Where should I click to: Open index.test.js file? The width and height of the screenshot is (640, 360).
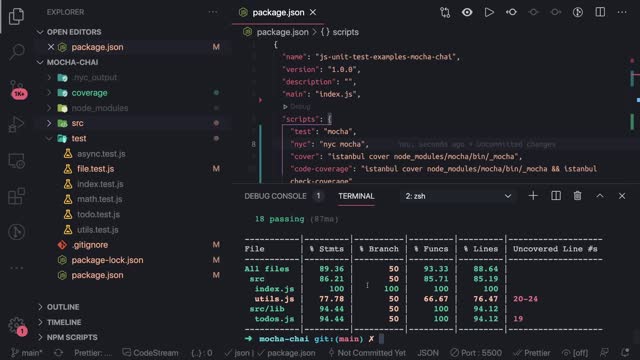pos(100,184)
